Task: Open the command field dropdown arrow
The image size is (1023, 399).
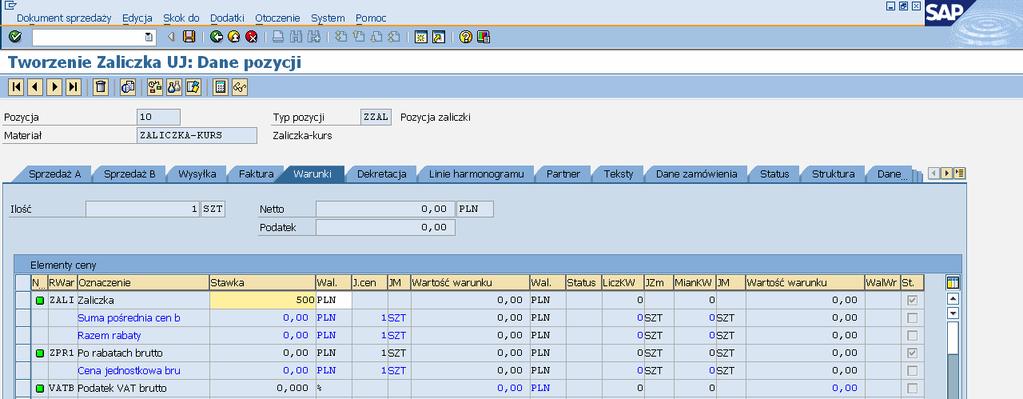Action: tap(149, 37)
